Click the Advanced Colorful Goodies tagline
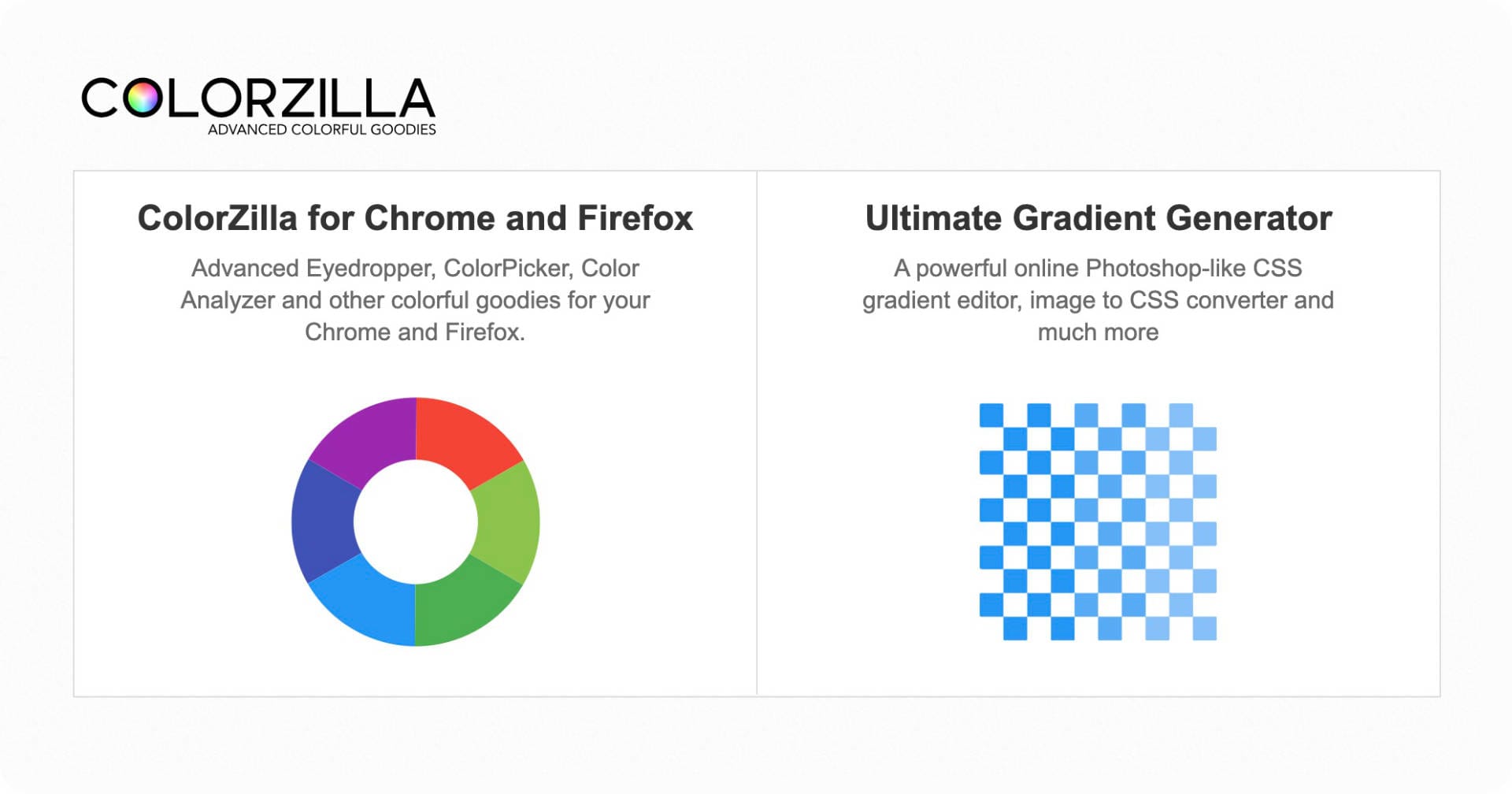The height and width of the screenshot is (794, 1512). coord(321,129)
